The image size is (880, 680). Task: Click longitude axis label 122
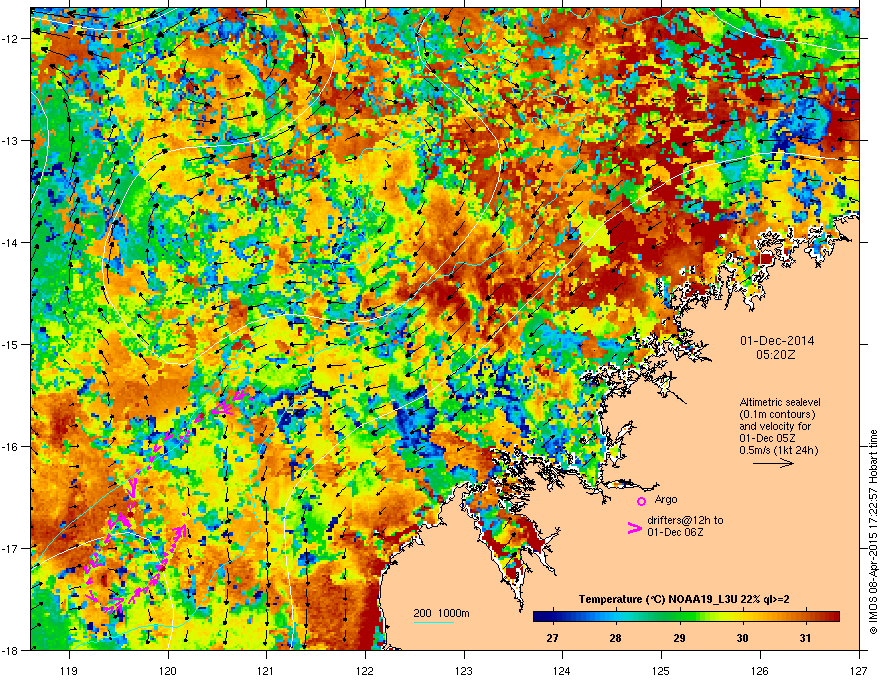pyautogui.click(x=365, y=670)
